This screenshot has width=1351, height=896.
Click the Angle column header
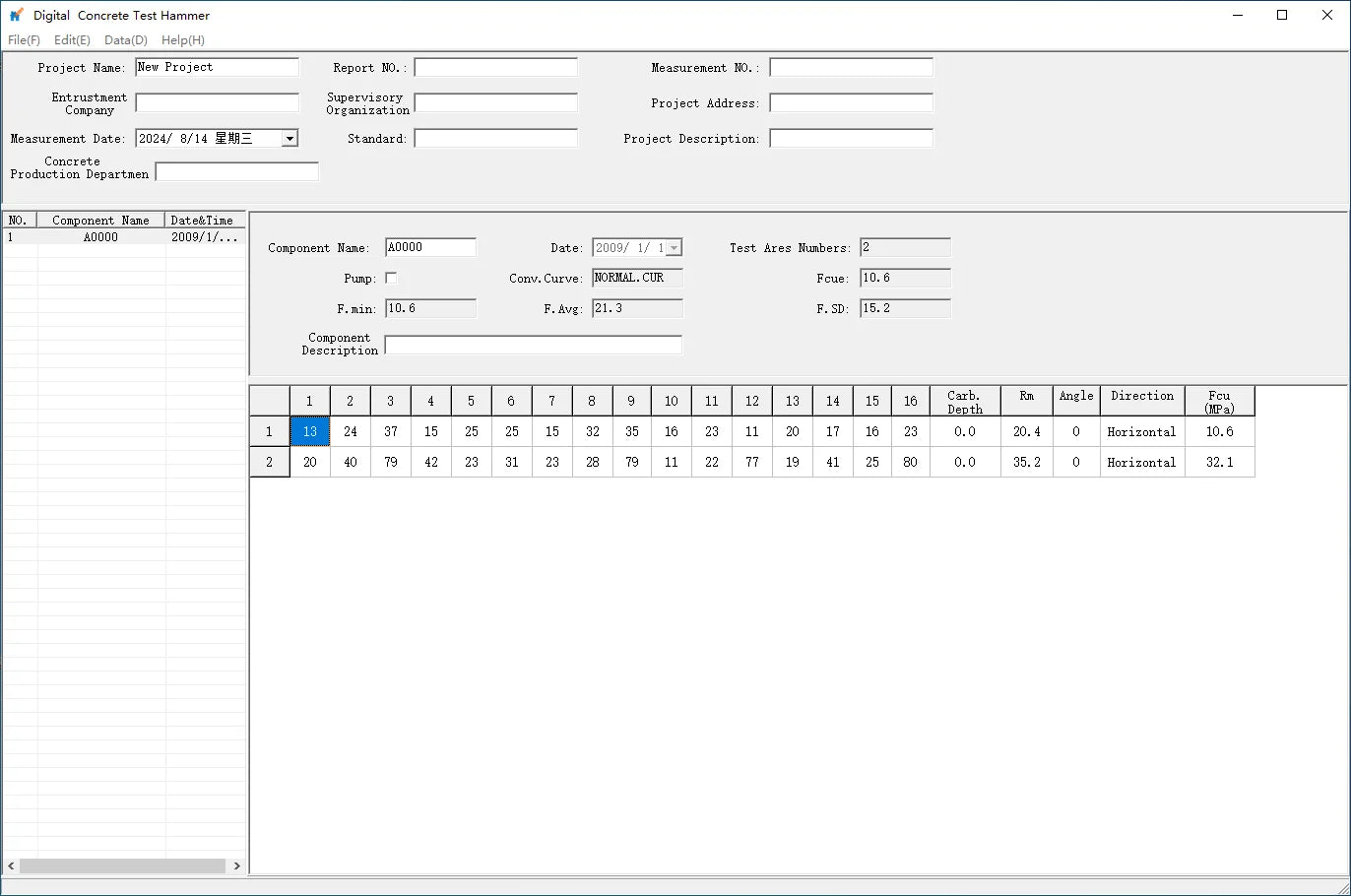1076,401
